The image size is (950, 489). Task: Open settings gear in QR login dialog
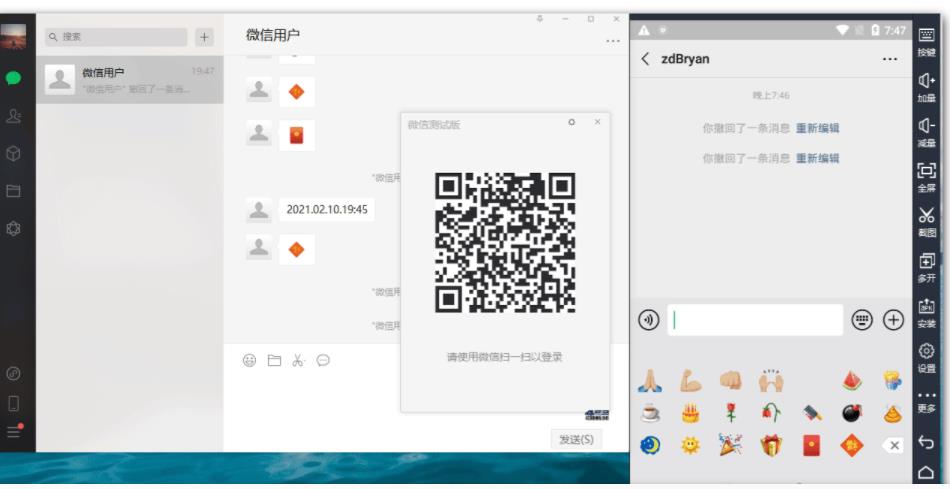pyautogui.click(x=571, y=122)
